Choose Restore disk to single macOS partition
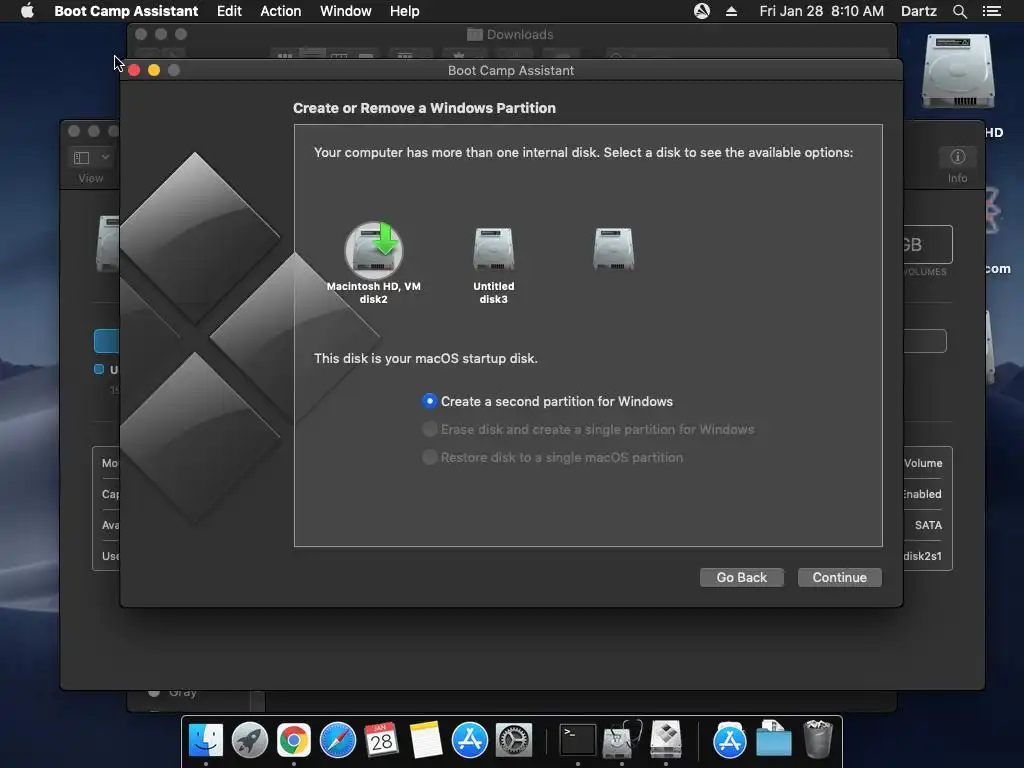This screenshot has height=768, width=1024. (x=429, y=457)
